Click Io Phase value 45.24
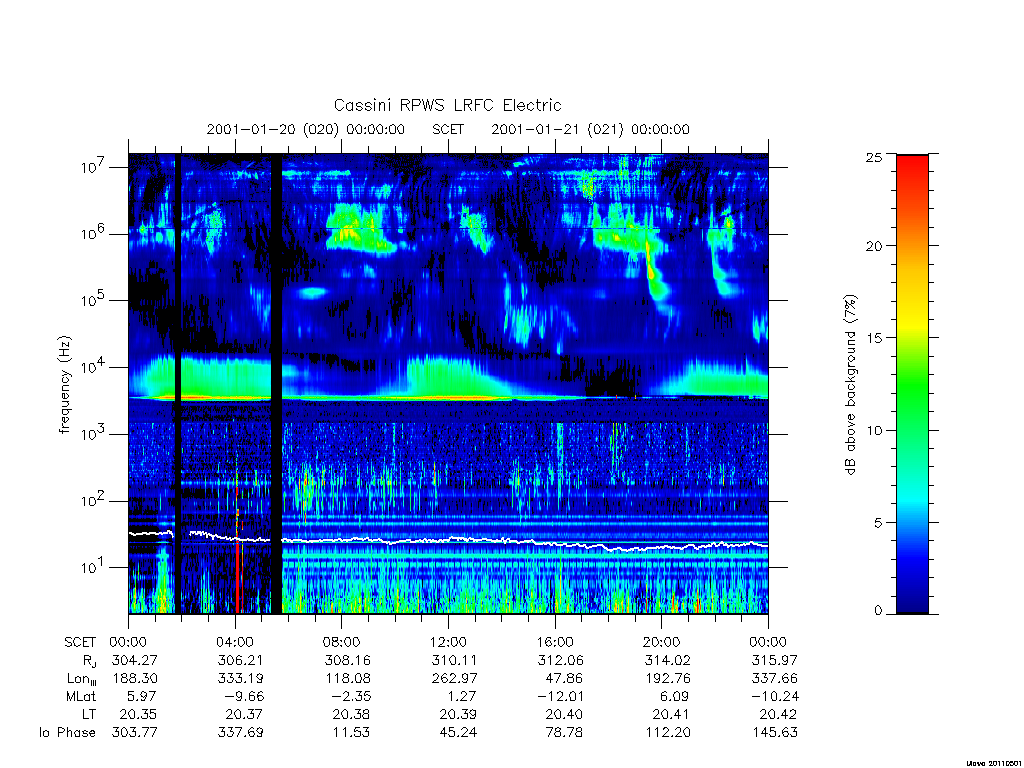1024x768 pixels. [x=458, y=733]
